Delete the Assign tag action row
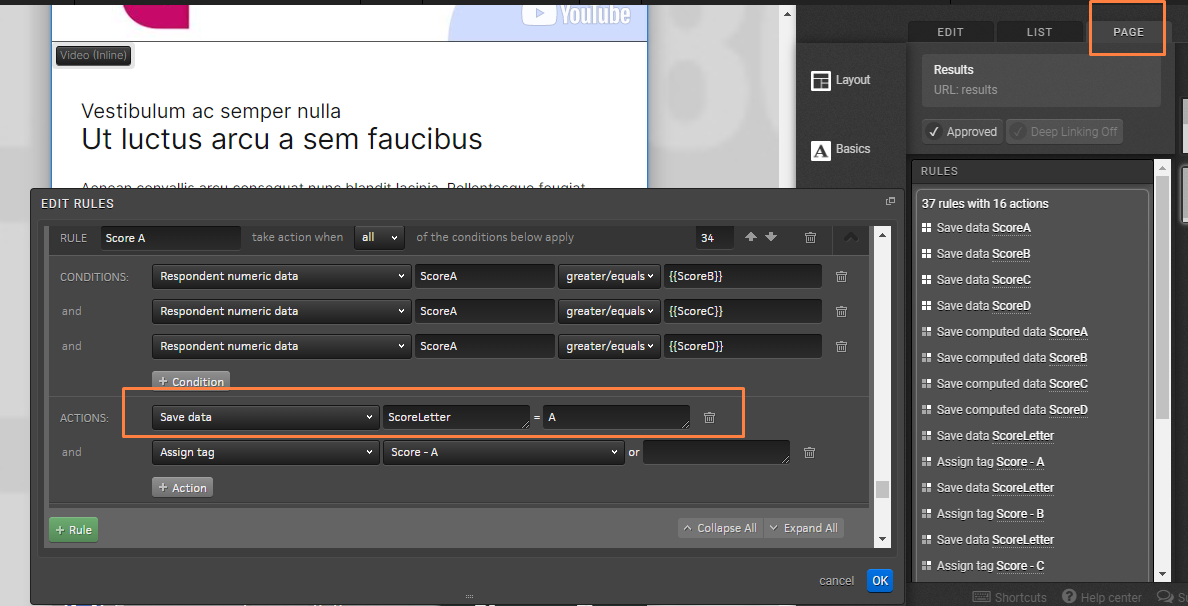The height and width of the screenshot is (606, 1188). click(x=809, y=452)
